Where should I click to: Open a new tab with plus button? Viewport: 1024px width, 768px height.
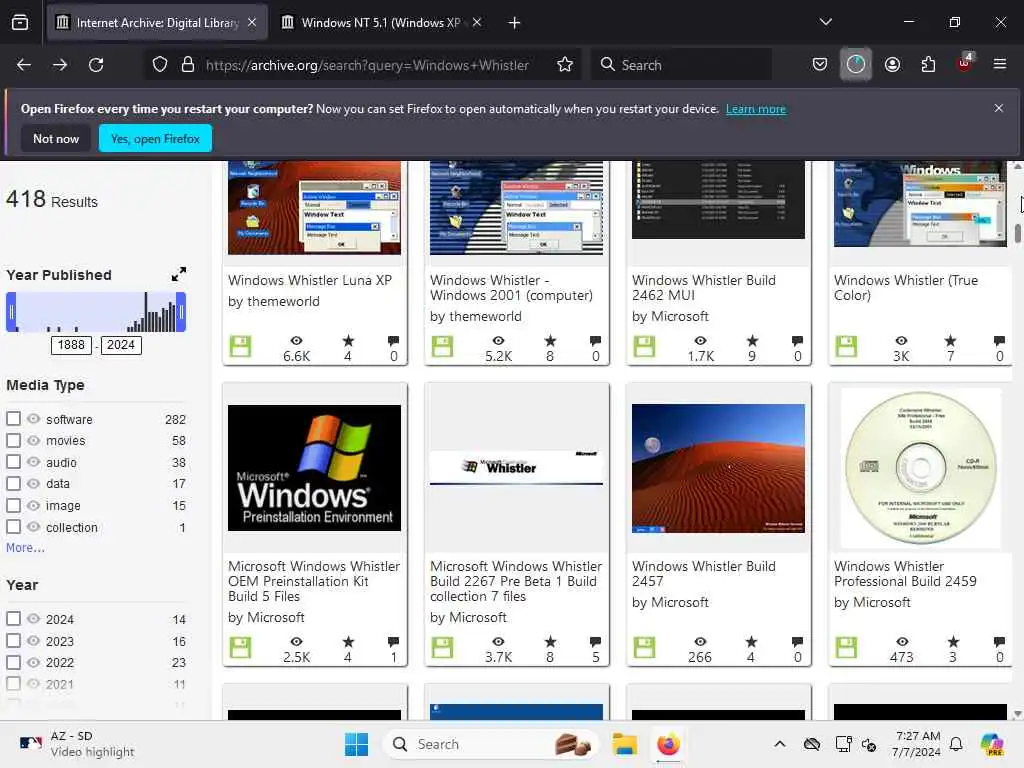[515, 23]
